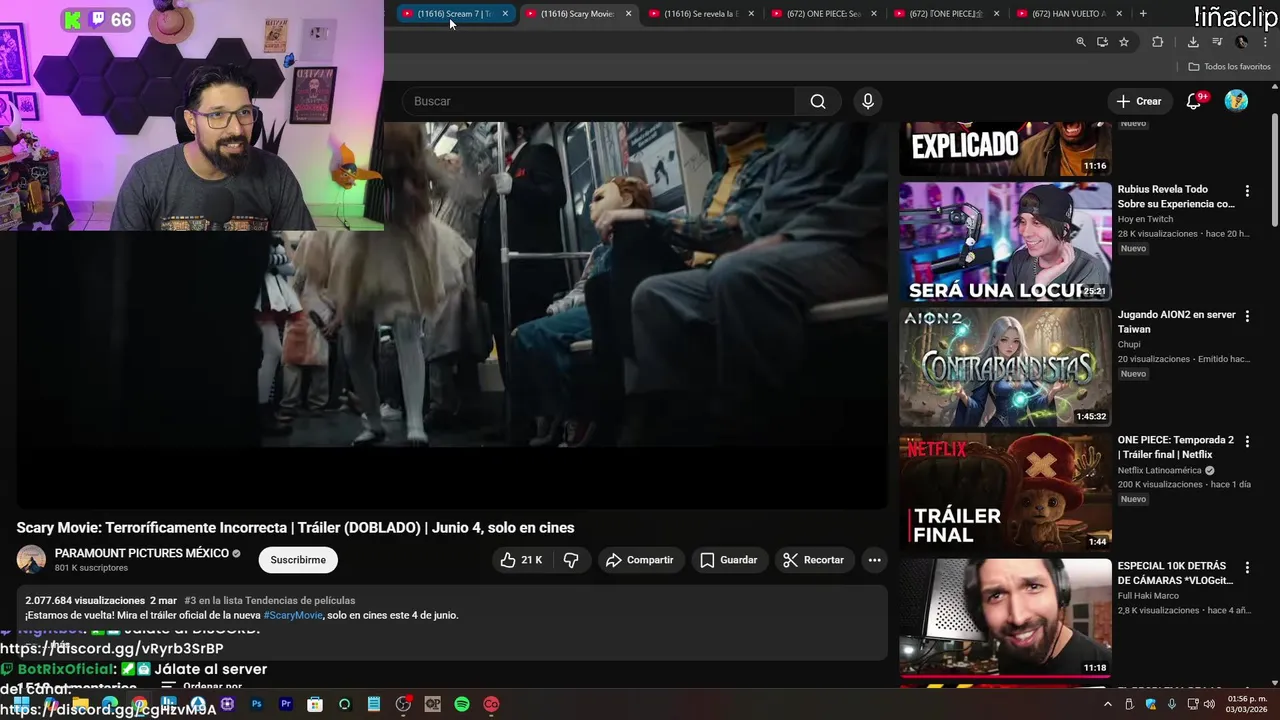The height and width of the screenshot is (720, 1280).
Task: Open options menu for Rubius Revela Todo
Action: tap(1247, 190)
